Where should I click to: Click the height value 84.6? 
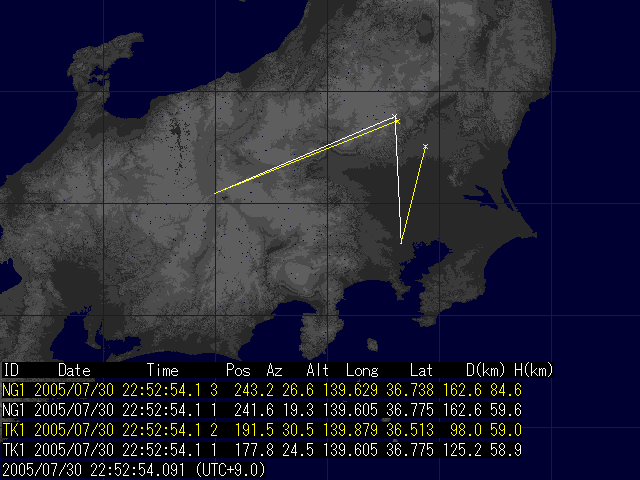point(536,387)
